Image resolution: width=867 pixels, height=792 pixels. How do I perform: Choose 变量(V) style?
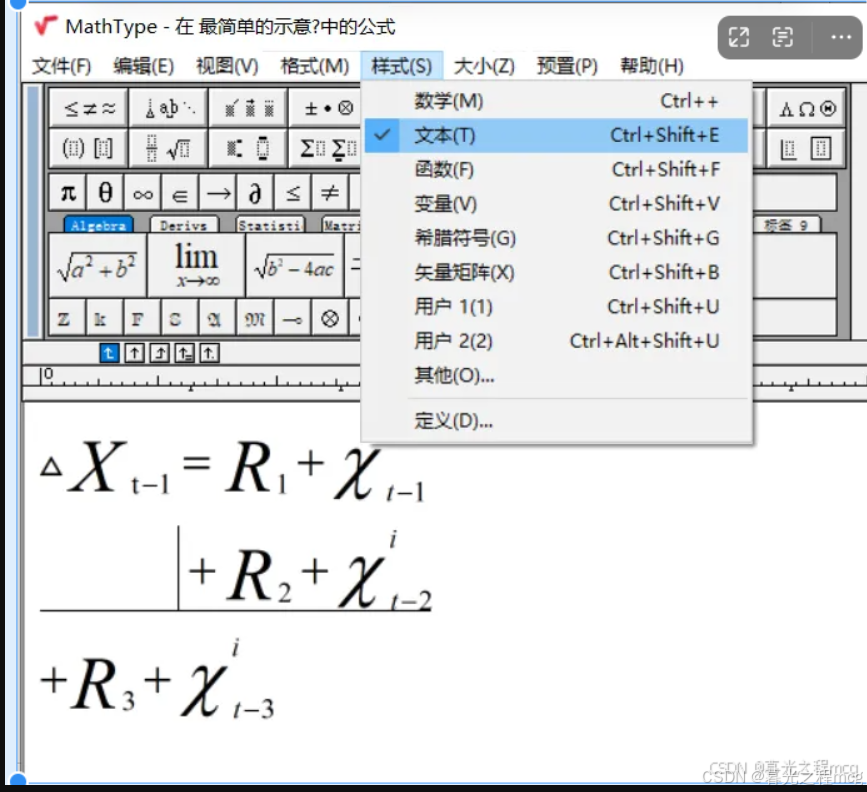[556, 204]
